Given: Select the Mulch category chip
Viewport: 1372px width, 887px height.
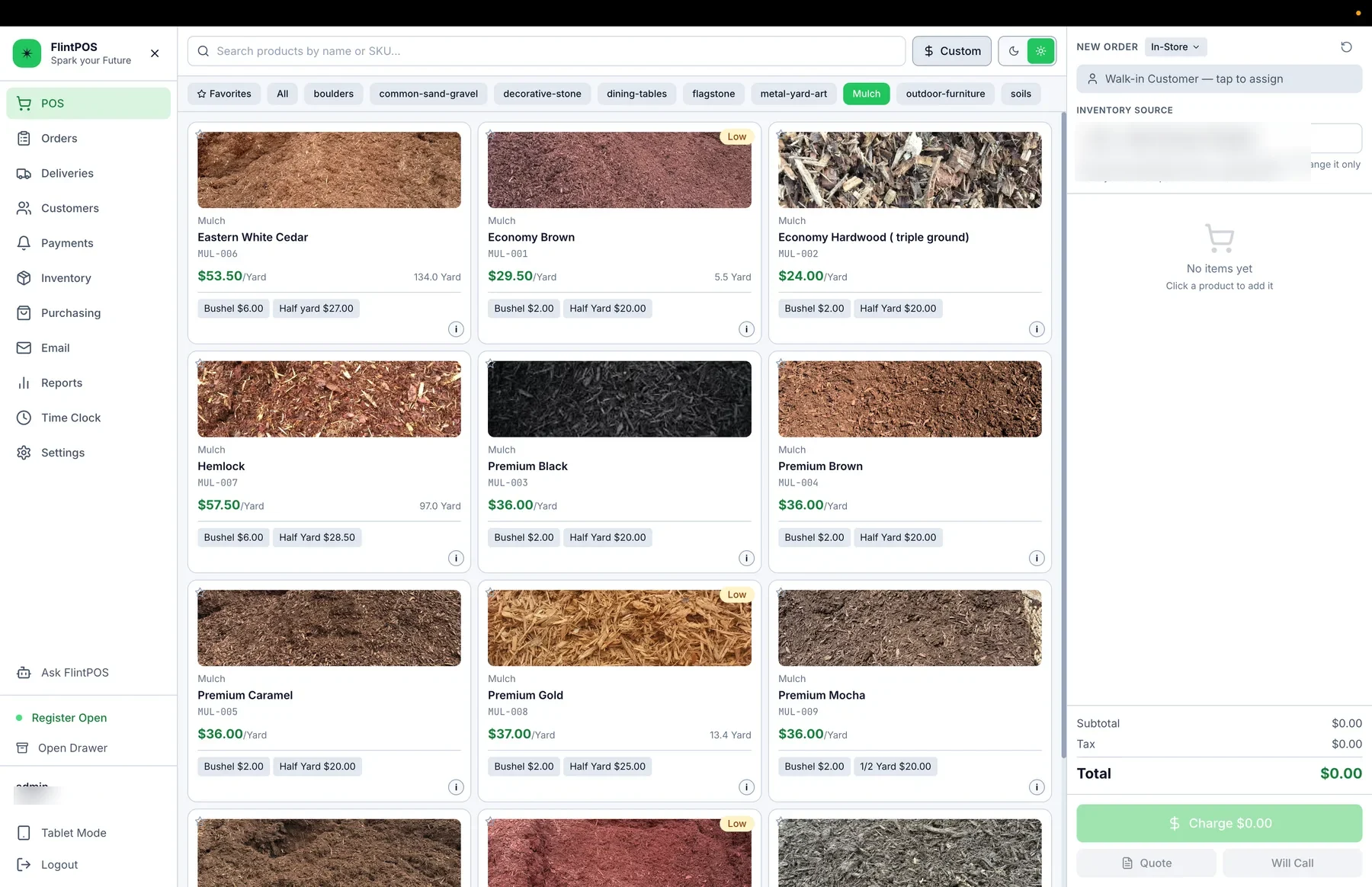Looking at the screenshot, I should tap(867, 94).
